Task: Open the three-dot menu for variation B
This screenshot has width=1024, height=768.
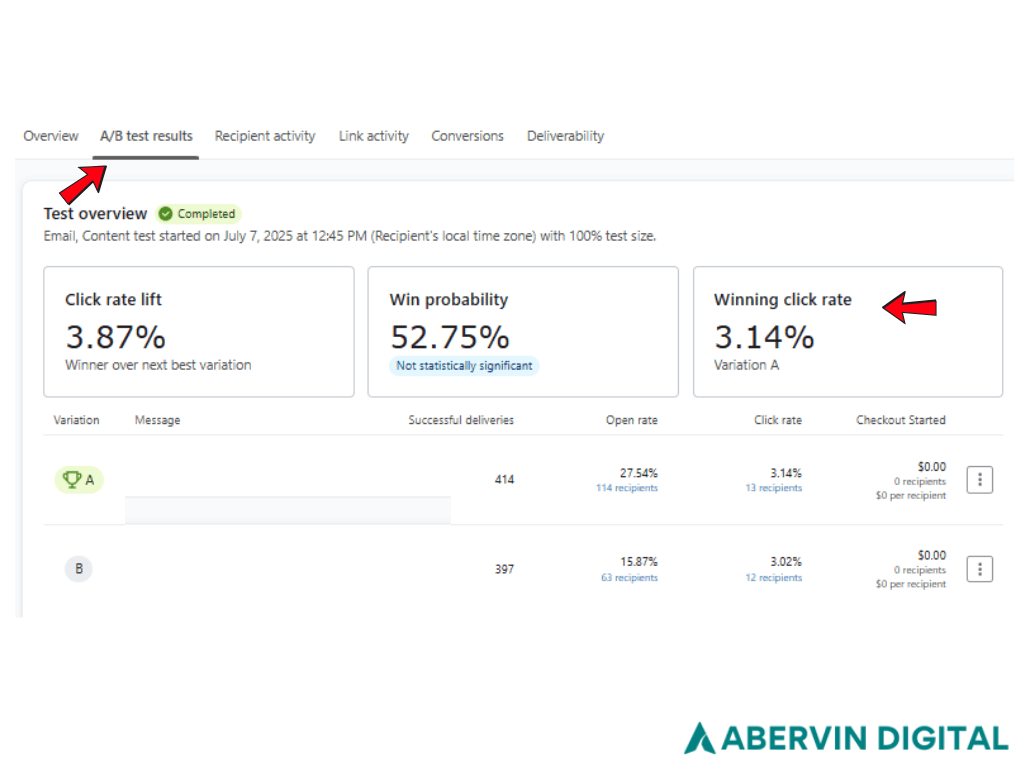Action: pos(980,569)
